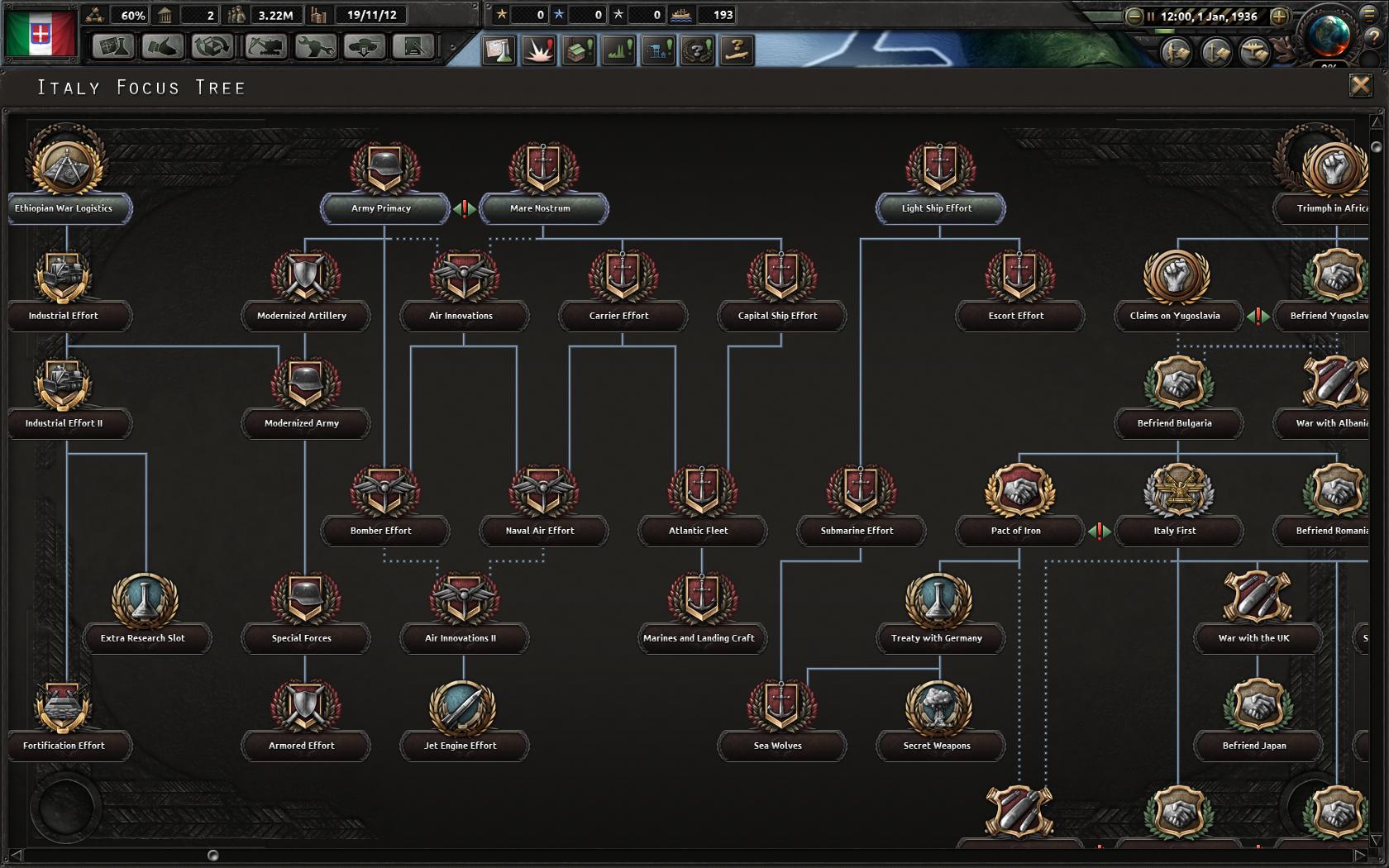This screenshot has width=1389, height=868.
Task: Select the air plane map mode icon
Action: (1255, 52)
